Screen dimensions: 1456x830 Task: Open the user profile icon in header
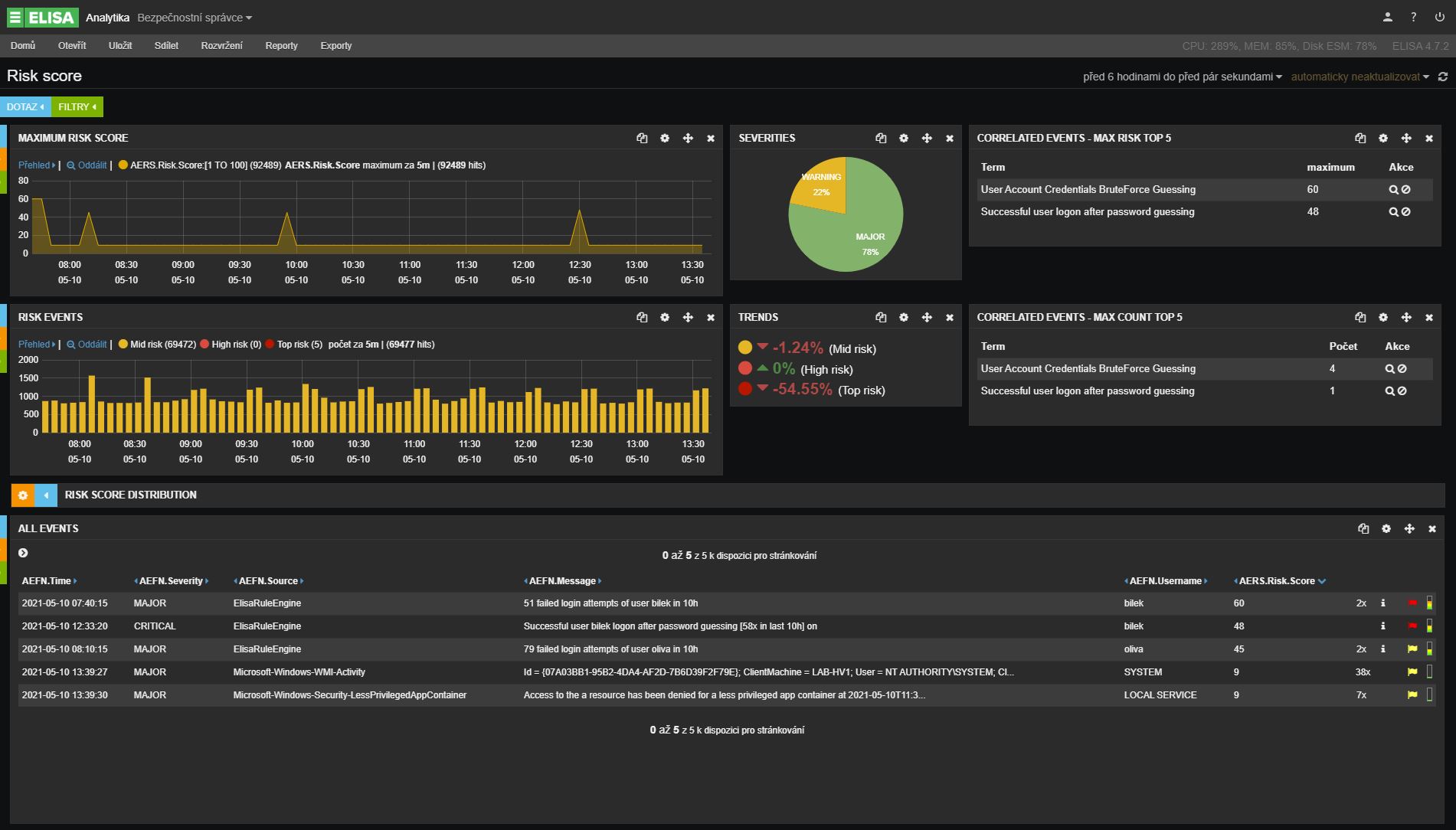[x=1387, y=17]
